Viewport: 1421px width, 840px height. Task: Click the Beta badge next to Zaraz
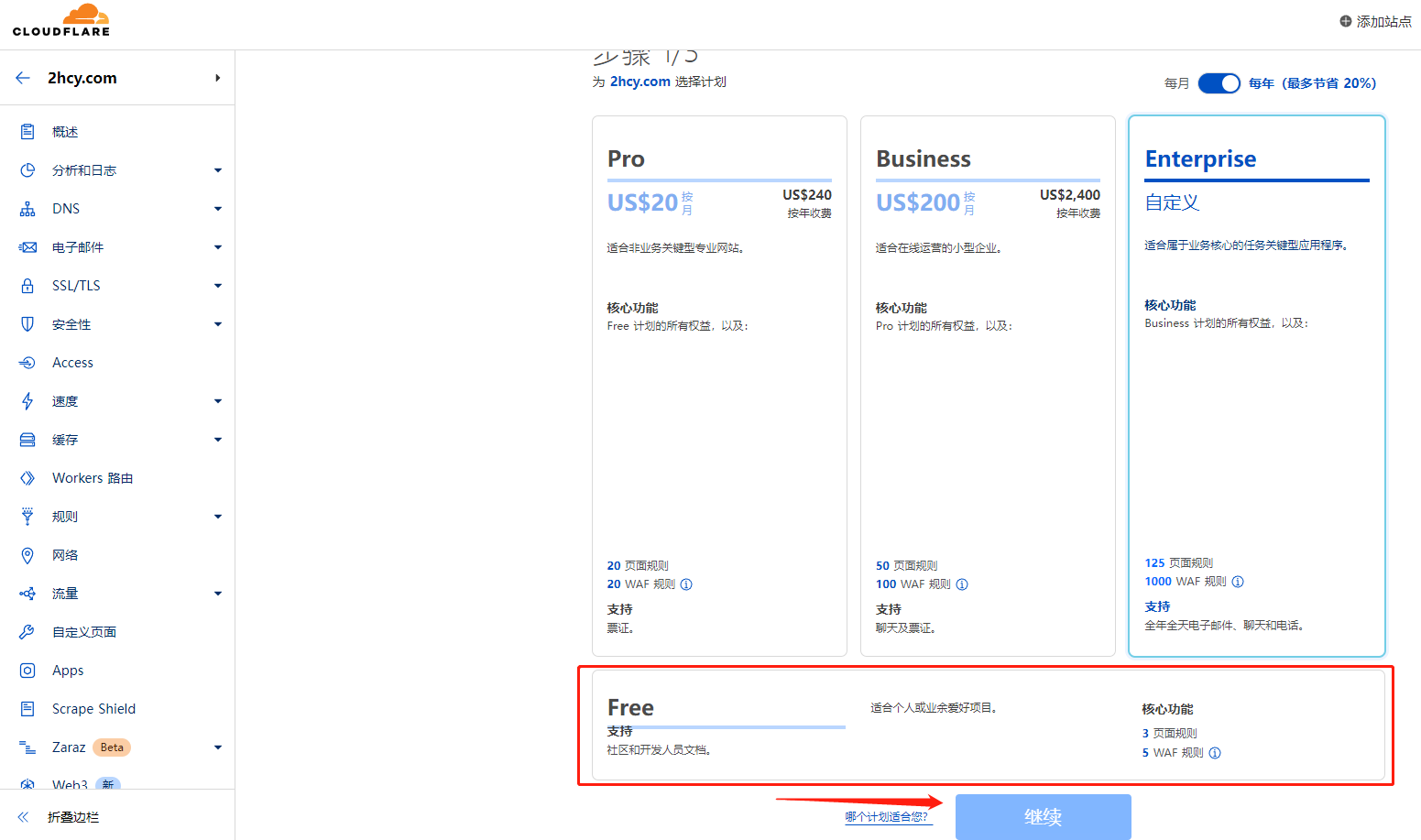[x=112, y=747]
